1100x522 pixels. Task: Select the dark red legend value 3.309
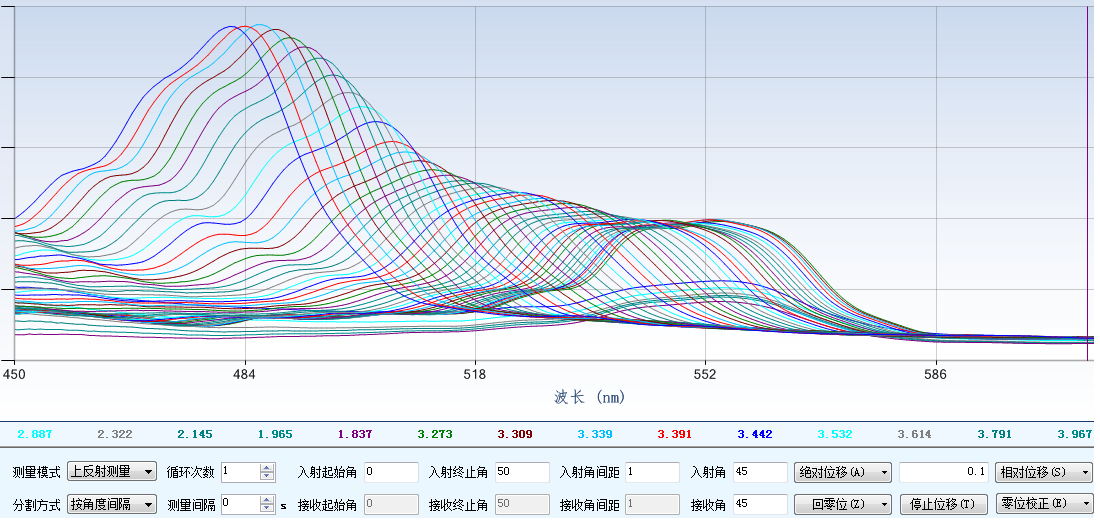(x=514, y=434)
